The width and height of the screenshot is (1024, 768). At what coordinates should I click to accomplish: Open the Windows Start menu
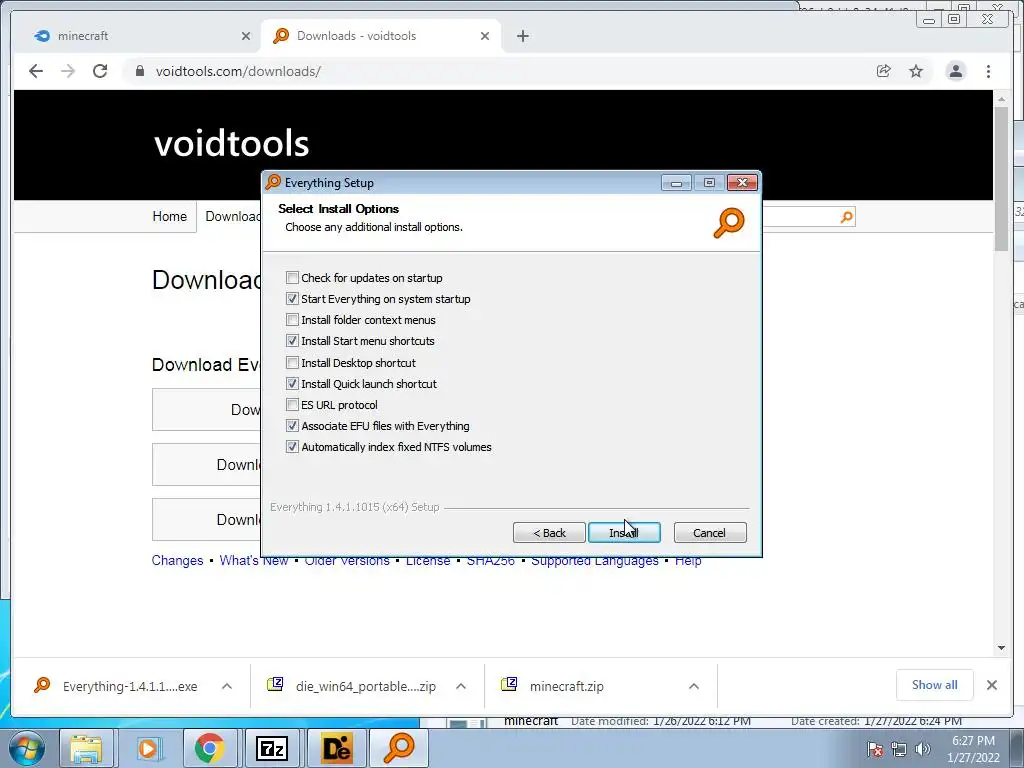tap(27, 748)
